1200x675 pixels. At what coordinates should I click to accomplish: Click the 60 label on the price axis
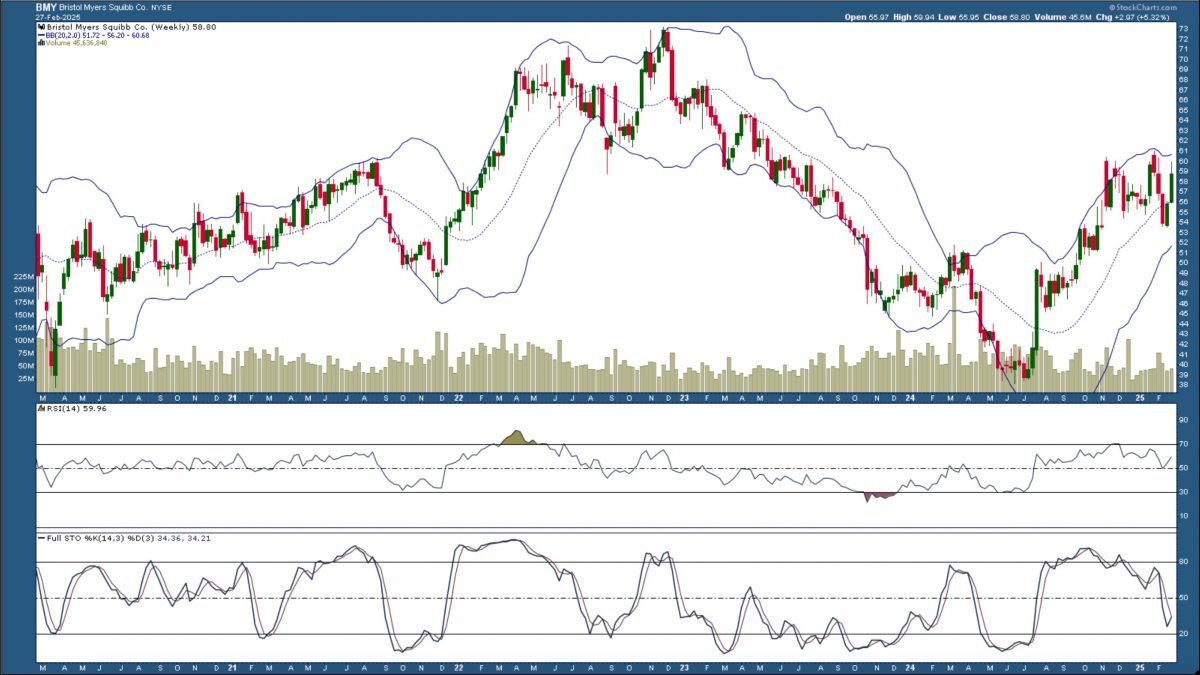click(x=1183, y=161)
